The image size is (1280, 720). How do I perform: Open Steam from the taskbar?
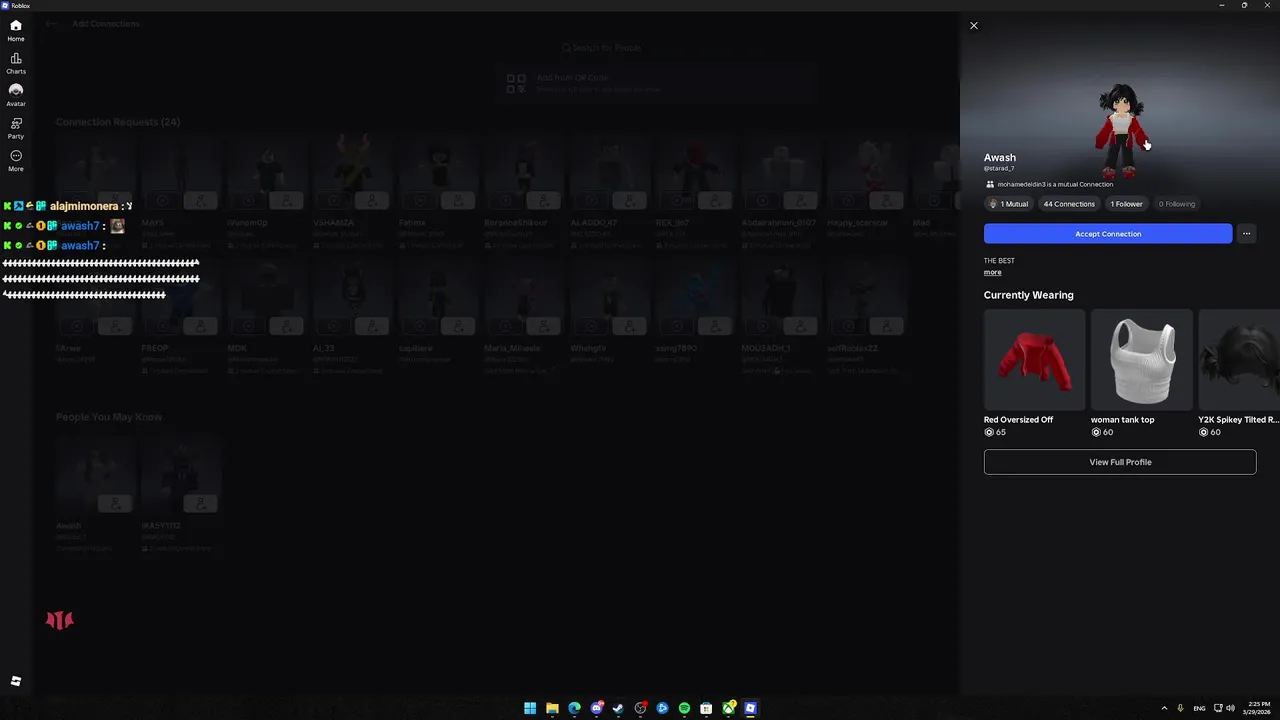[x=618, y=708]
